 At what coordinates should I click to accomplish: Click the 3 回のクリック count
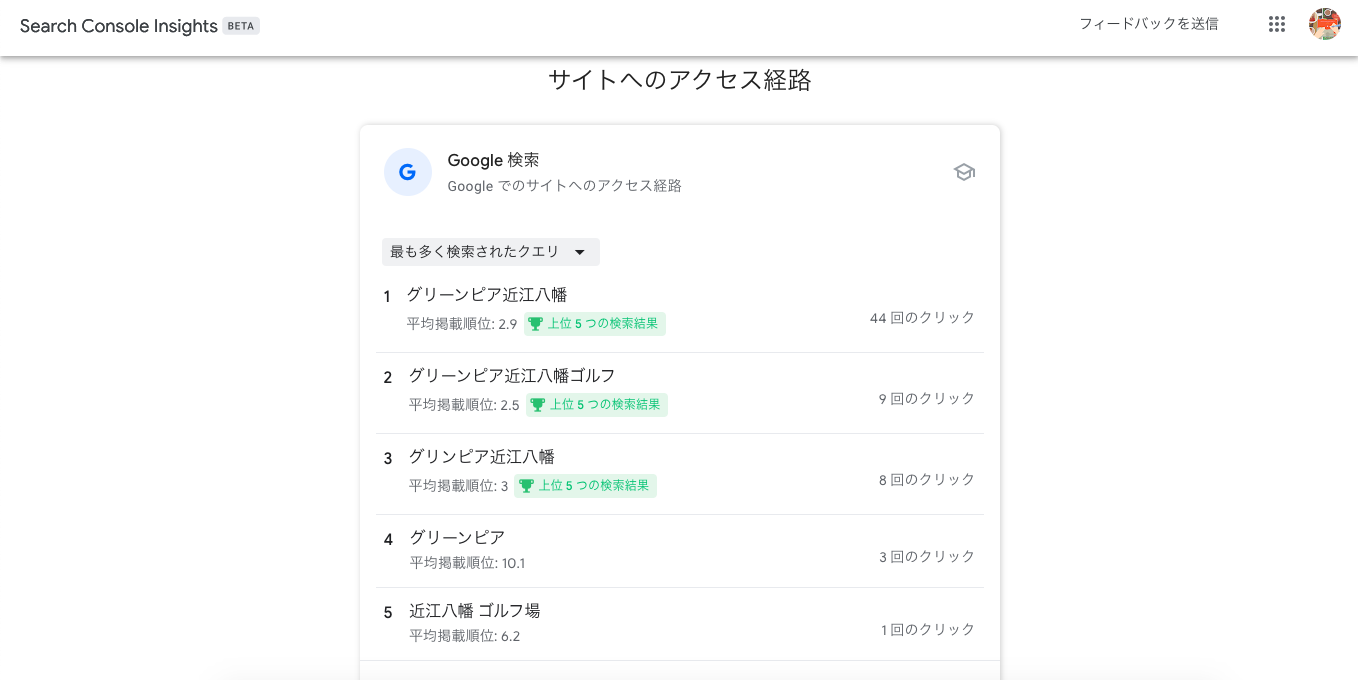(x=927, y=557)
